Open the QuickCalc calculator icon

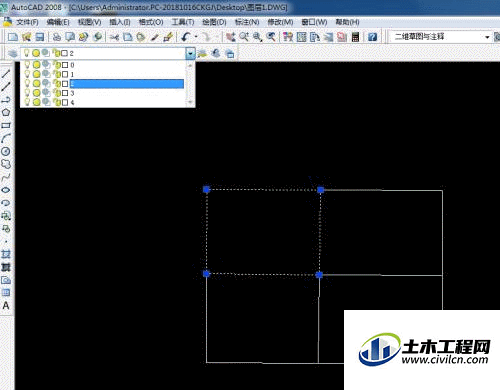click(x=355, y=37)
